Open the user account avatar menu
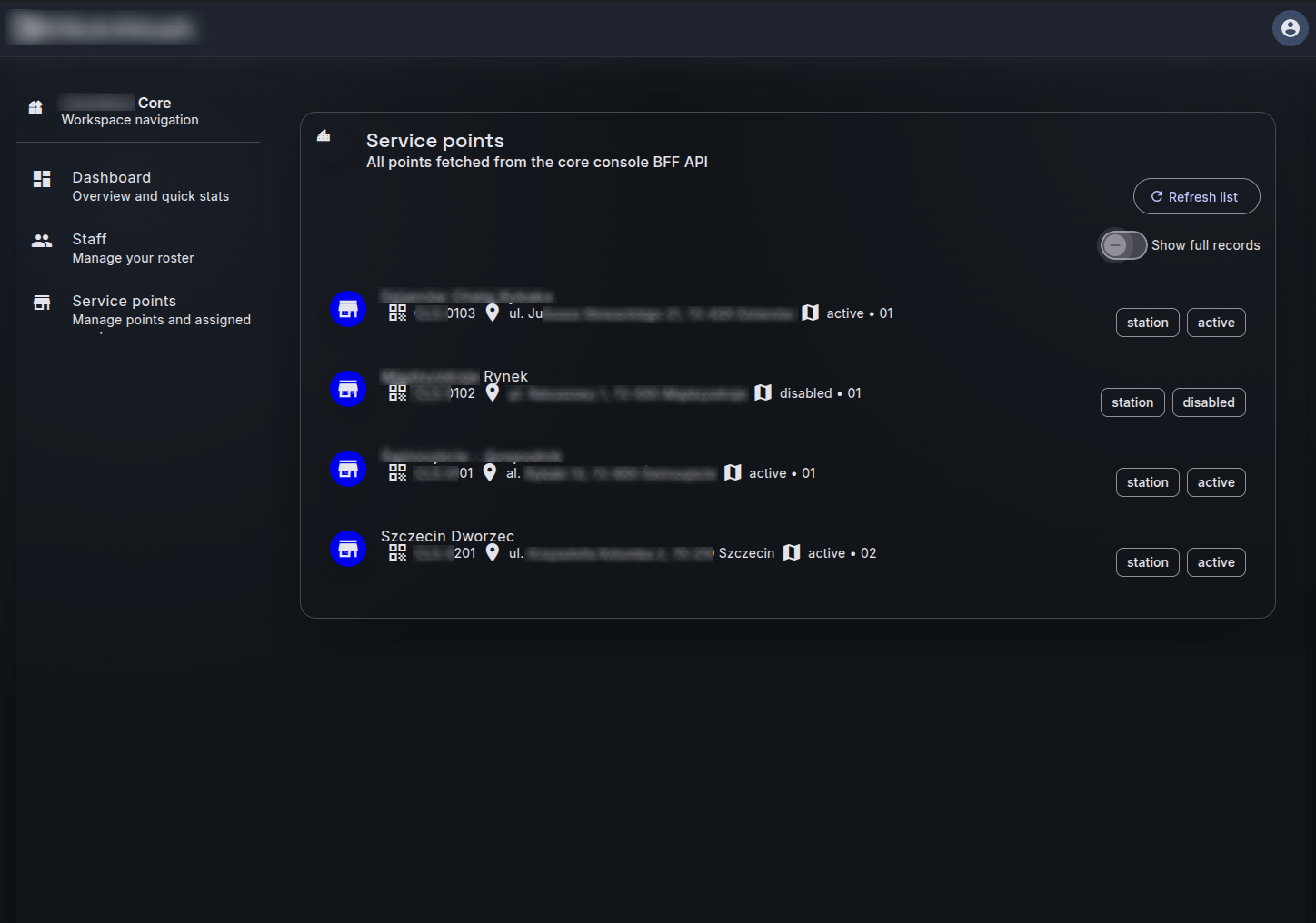 (x=1290, y=28)
